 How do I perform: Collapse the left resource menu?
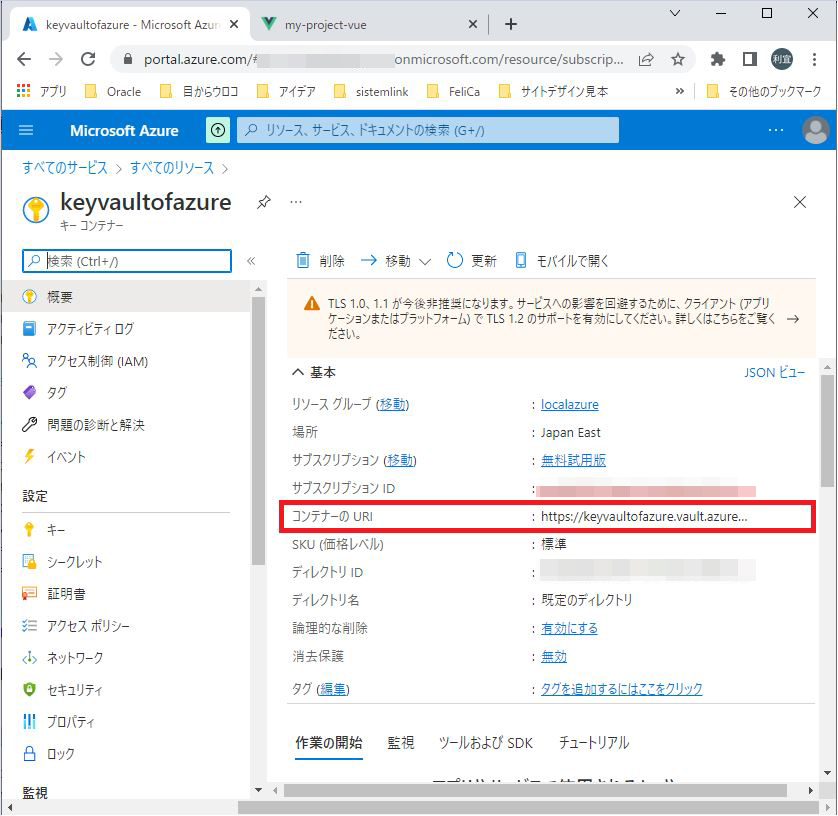coord(251,261)
